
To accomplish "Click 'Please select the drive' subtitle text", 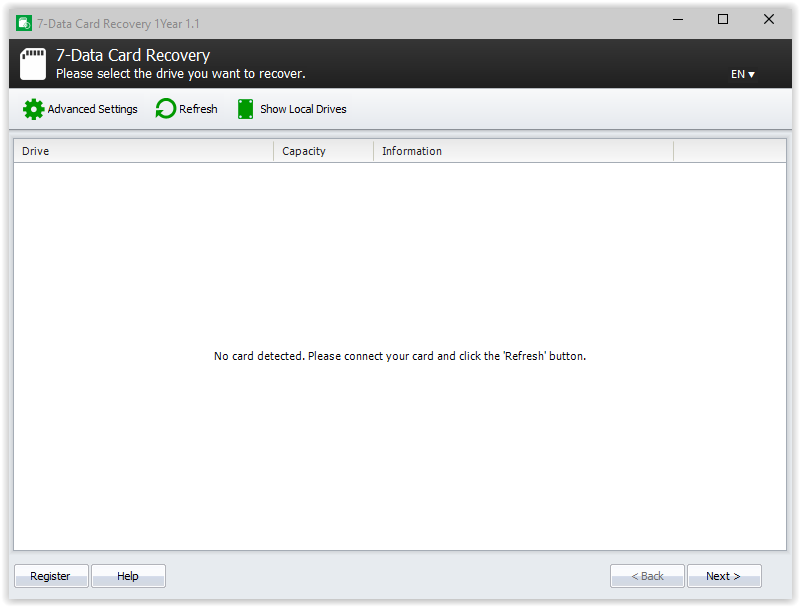I will click(x=181, y=74).
